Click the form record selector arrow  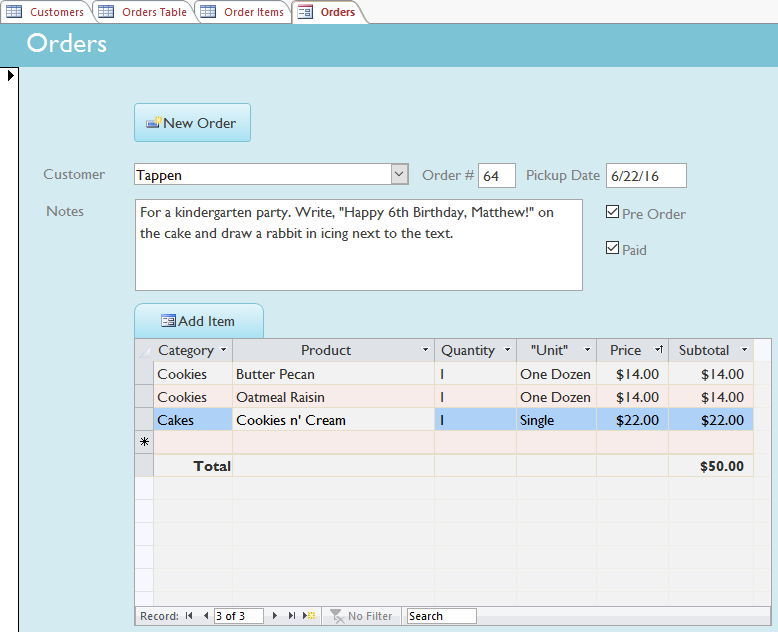pos(11,76)
